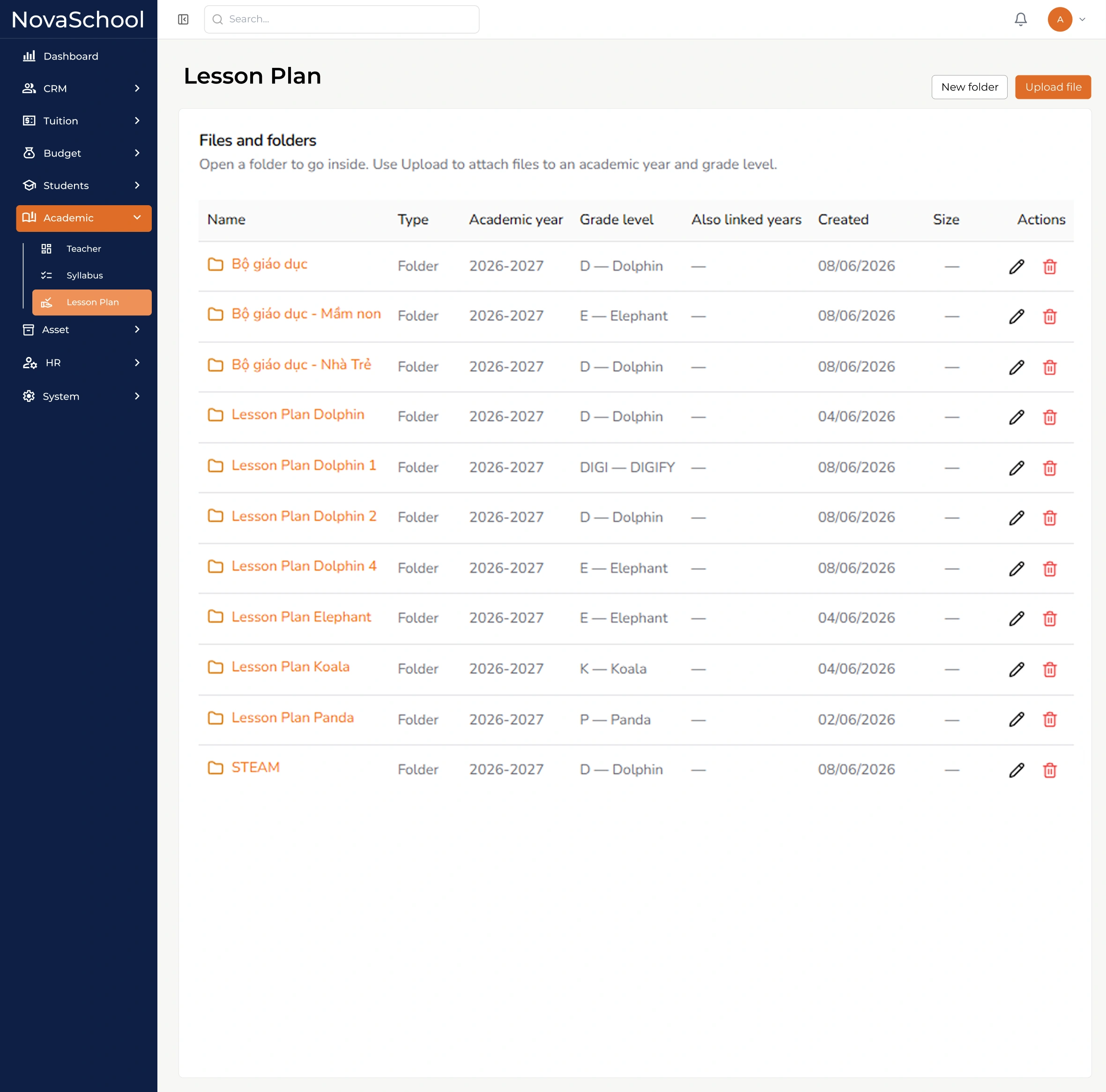
Task: Delete the Lesson Plan Dolphin 1 row
Action: [x=1049, y=468]
